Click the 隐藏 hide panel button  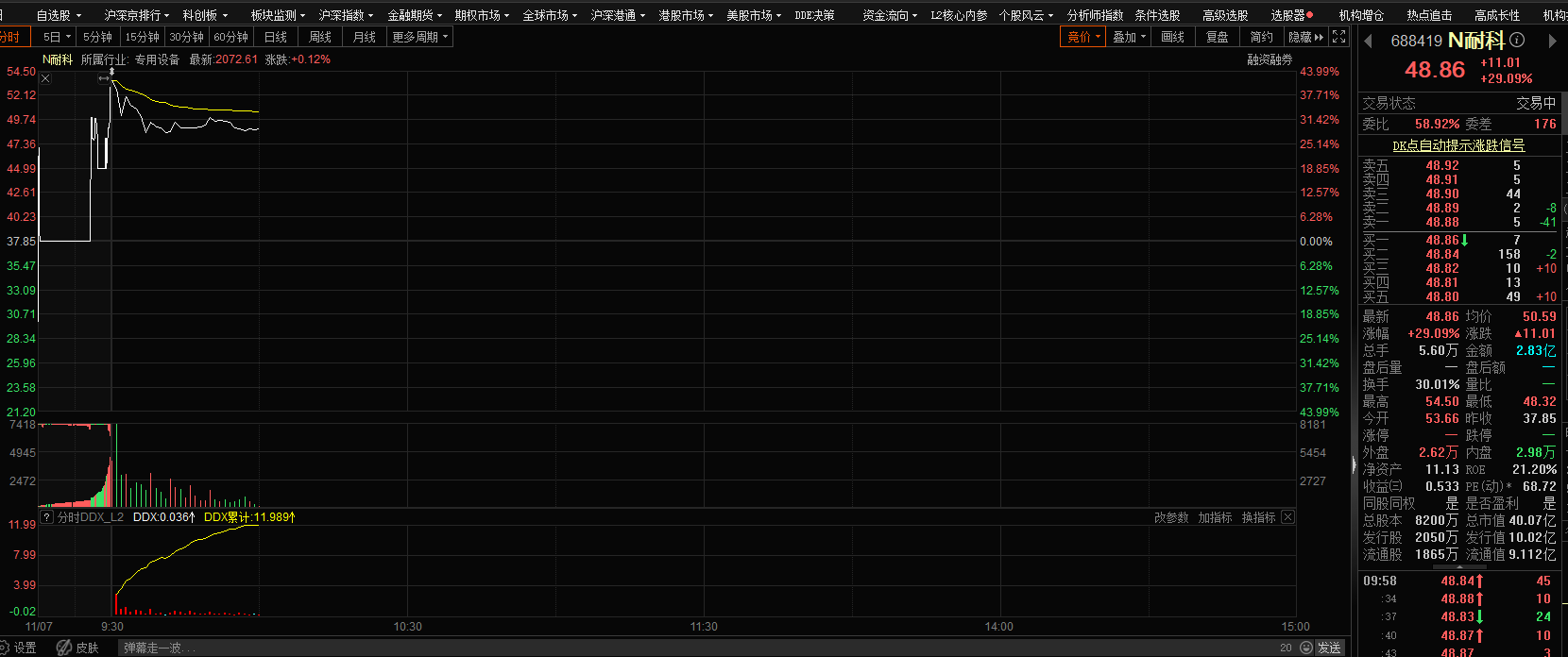pos(1305,37)
